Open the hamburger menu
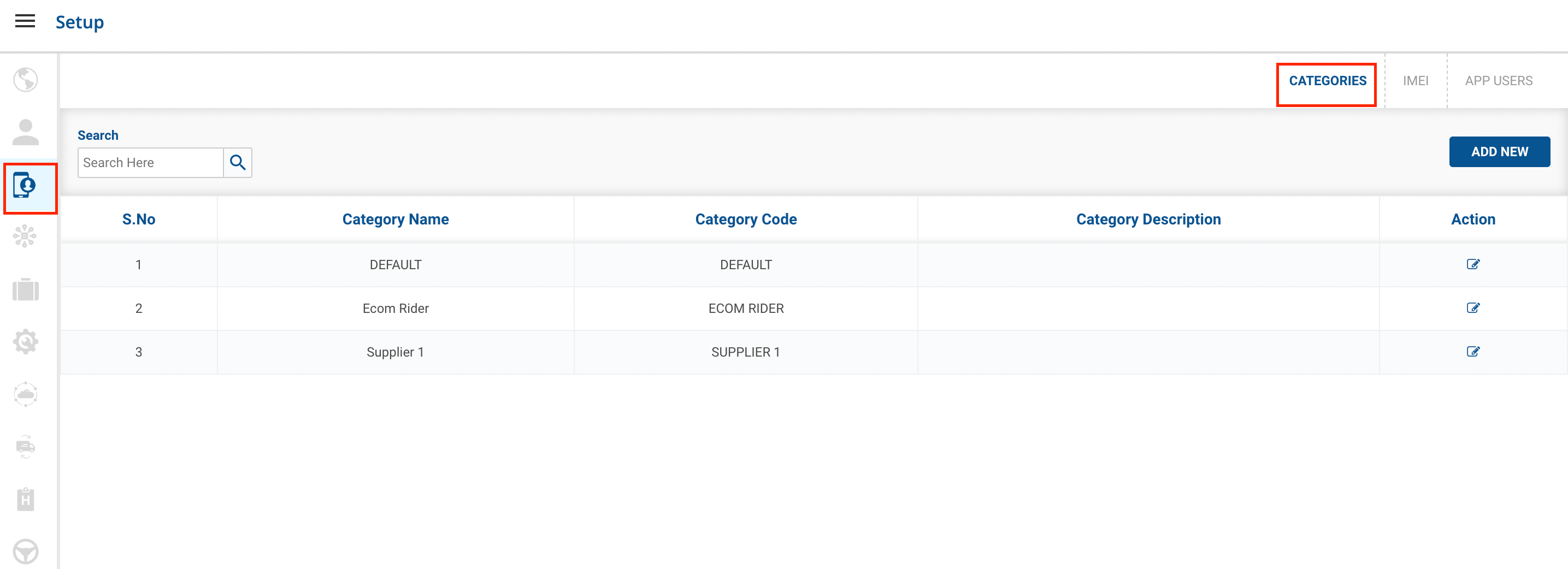Image resolution: width=1568 pixels, height=569 pixels. 25,21
